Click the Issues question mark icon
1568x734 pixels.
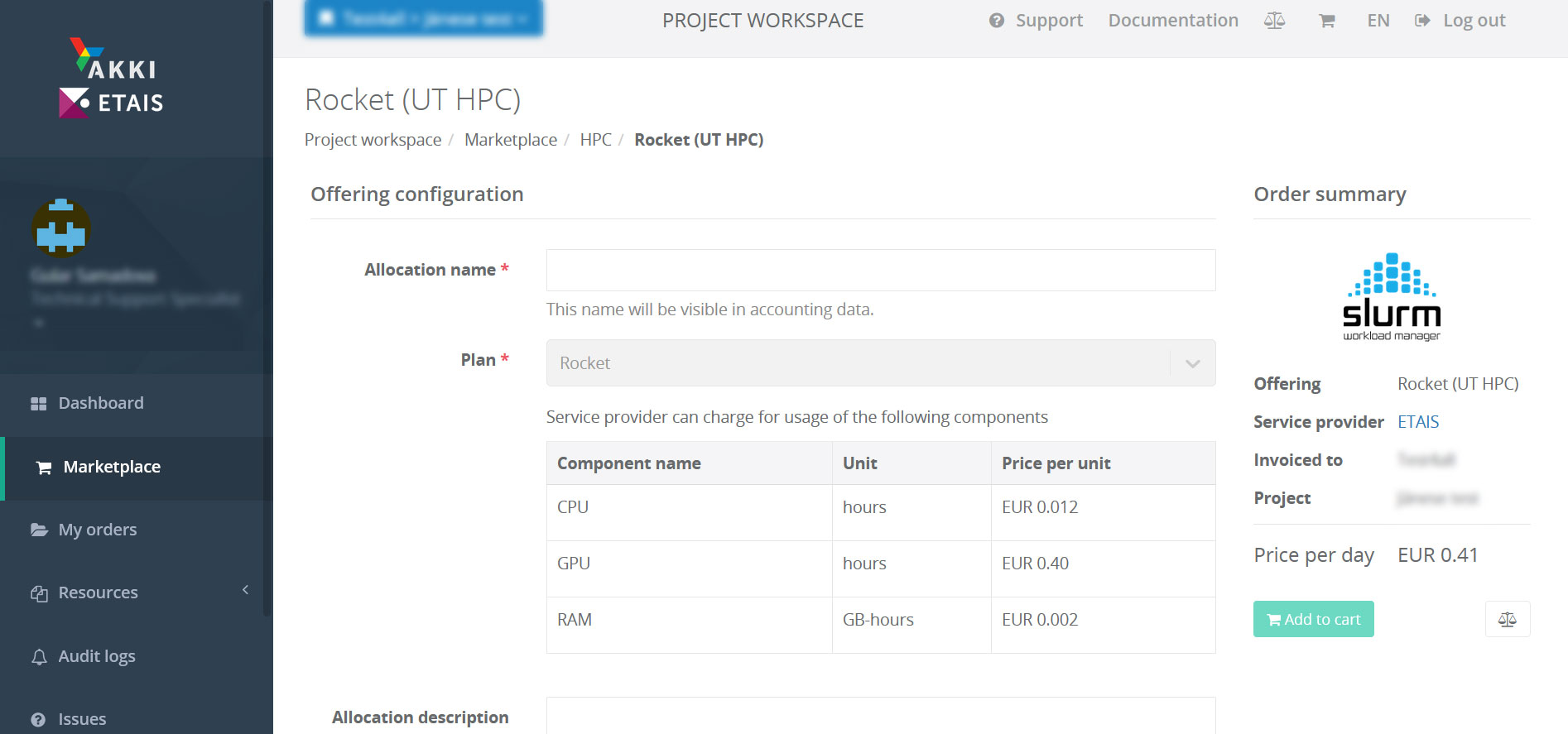(38, 720)
